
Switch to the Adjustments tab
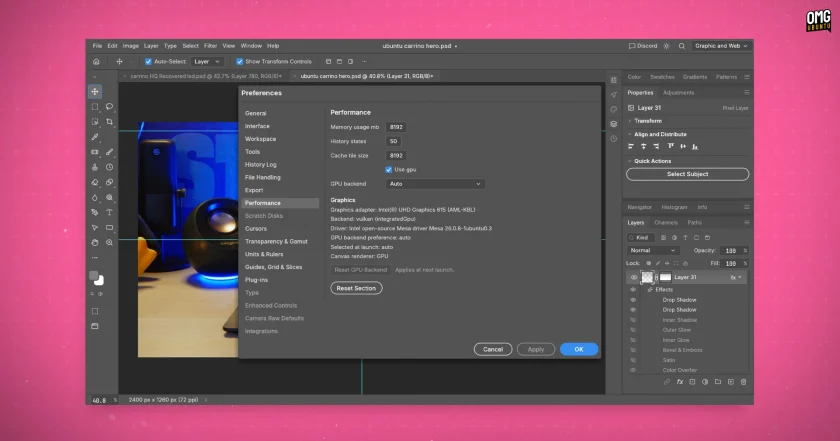(678, 93)
